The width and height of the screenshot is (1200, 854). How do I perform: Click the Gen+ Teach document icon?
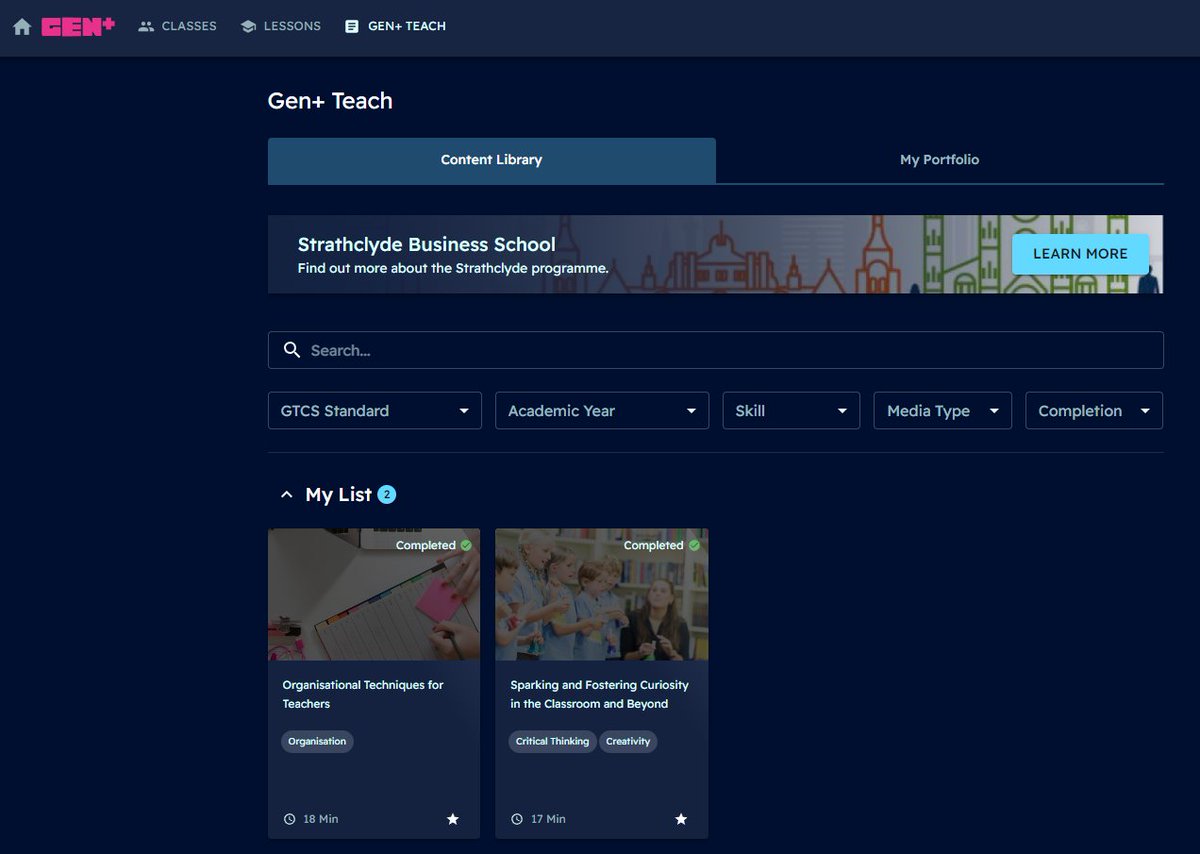pos(351,27)
